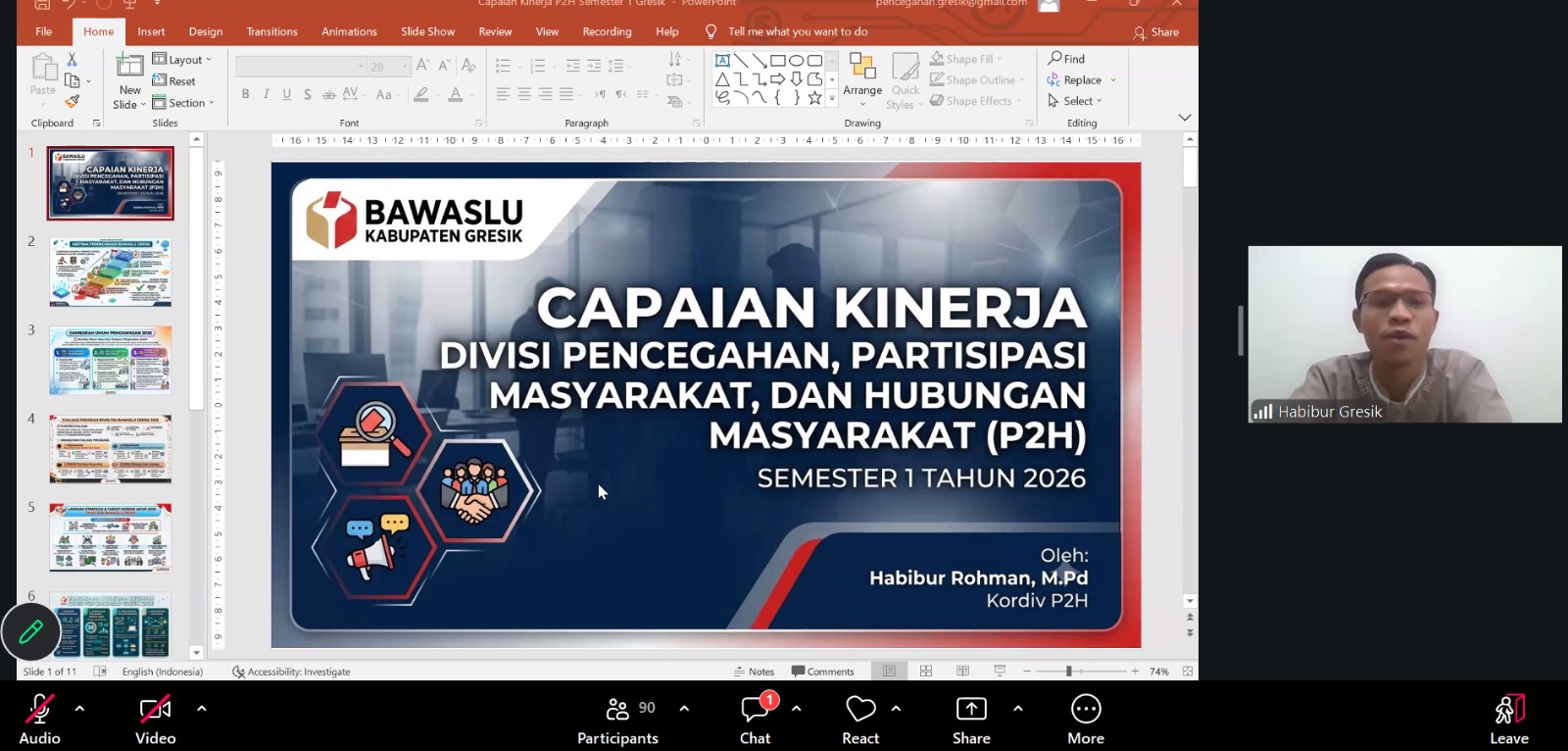Viewport: 1568px width, 751px height.
Task: Open the Shape Effects dropdown
Action: click(975, 101)
